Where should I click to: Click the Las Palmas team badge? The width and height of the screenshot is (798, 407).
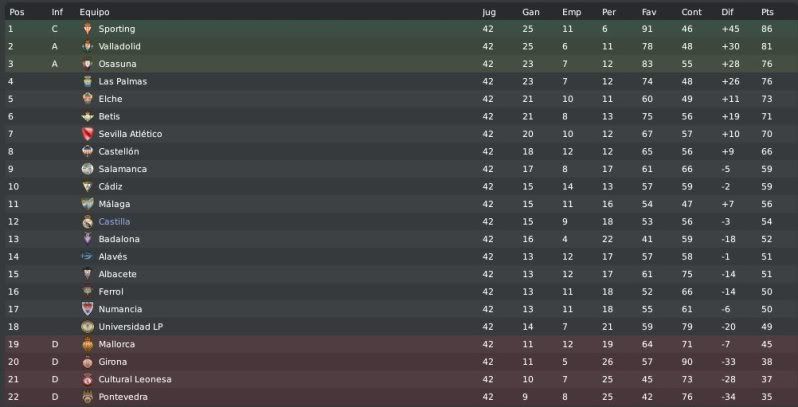tap(88, 81)
